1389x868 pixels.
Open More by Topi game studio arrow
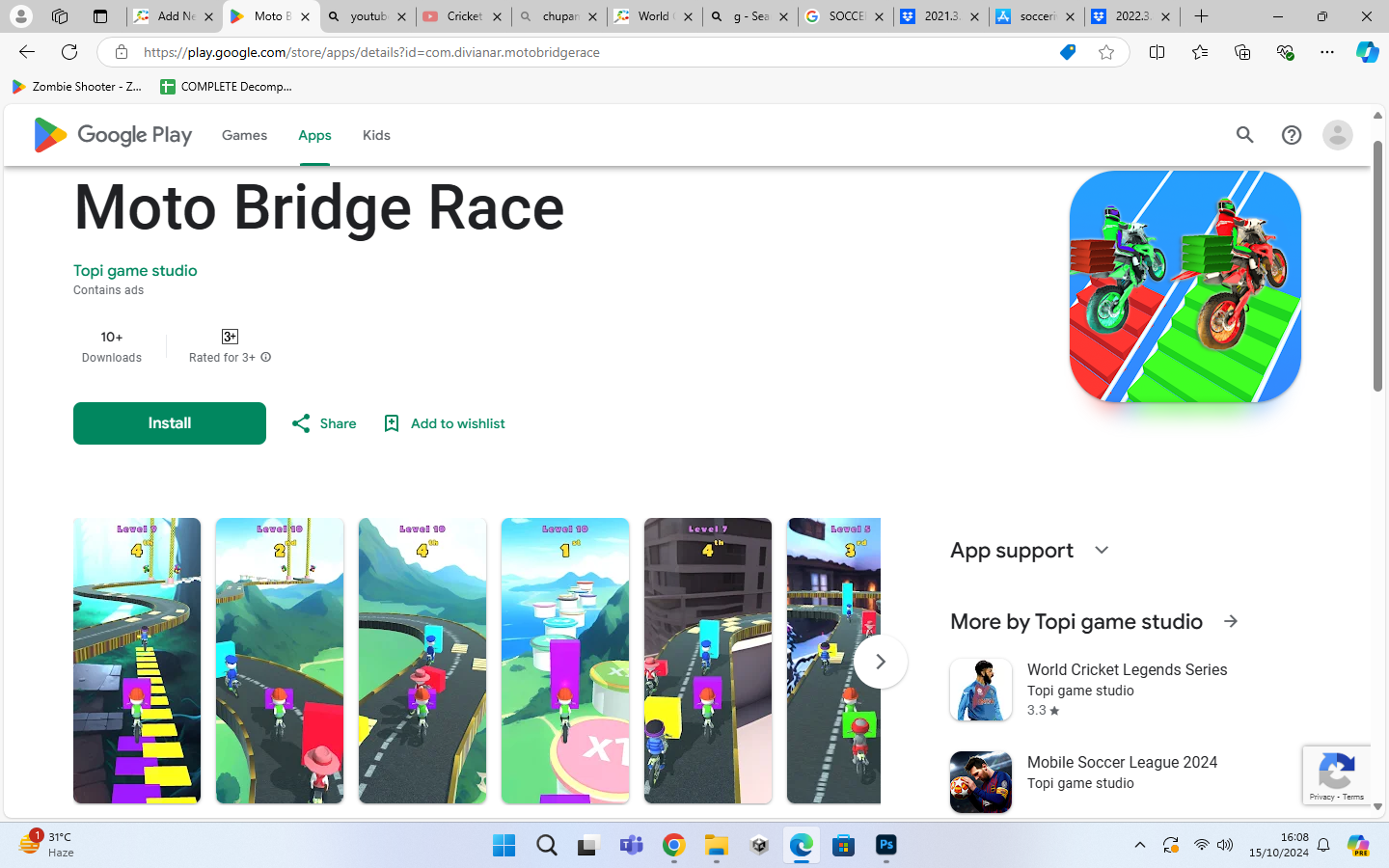[1231, 621]
